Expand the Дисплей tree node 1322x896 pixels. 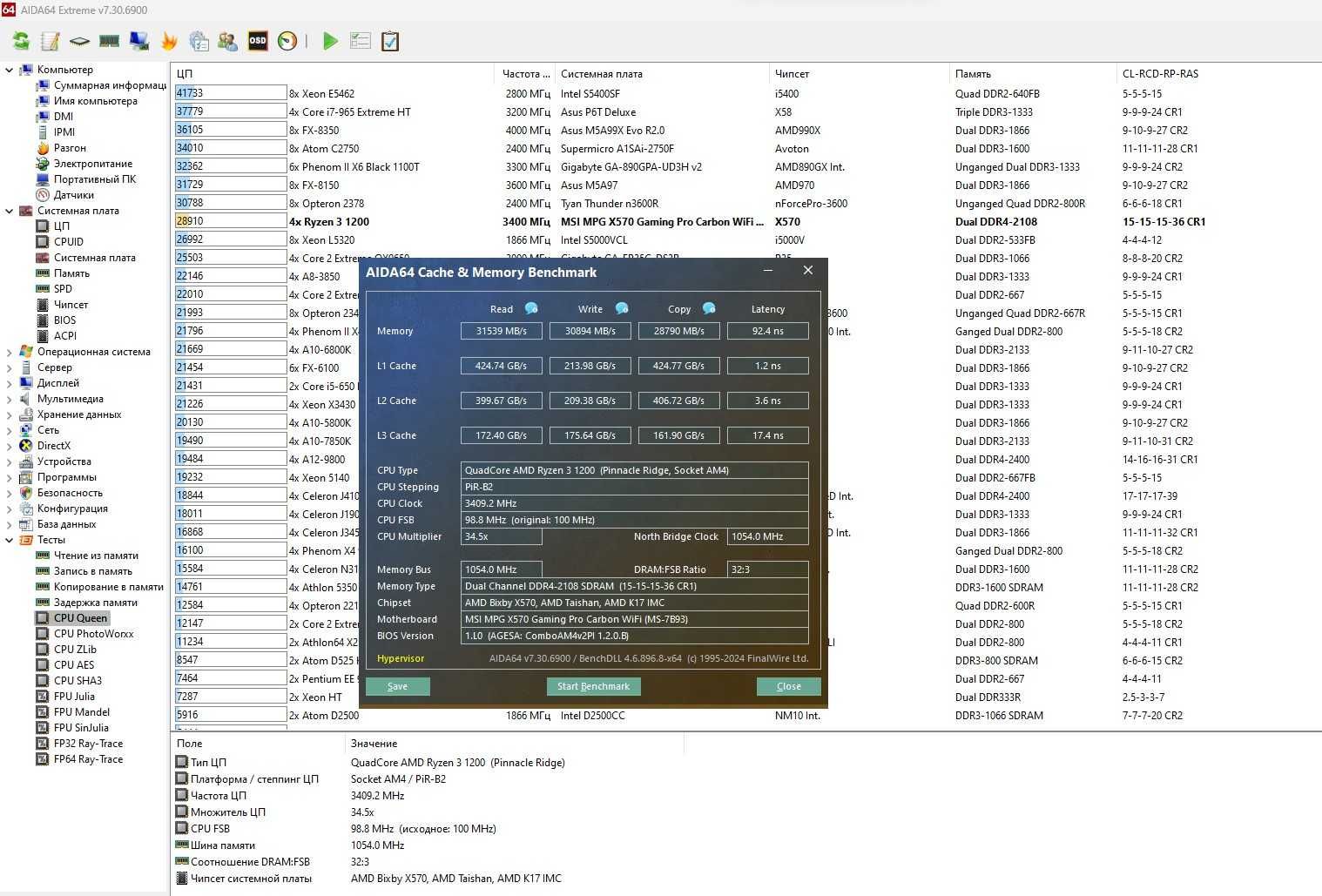click(x=10, y=383)
